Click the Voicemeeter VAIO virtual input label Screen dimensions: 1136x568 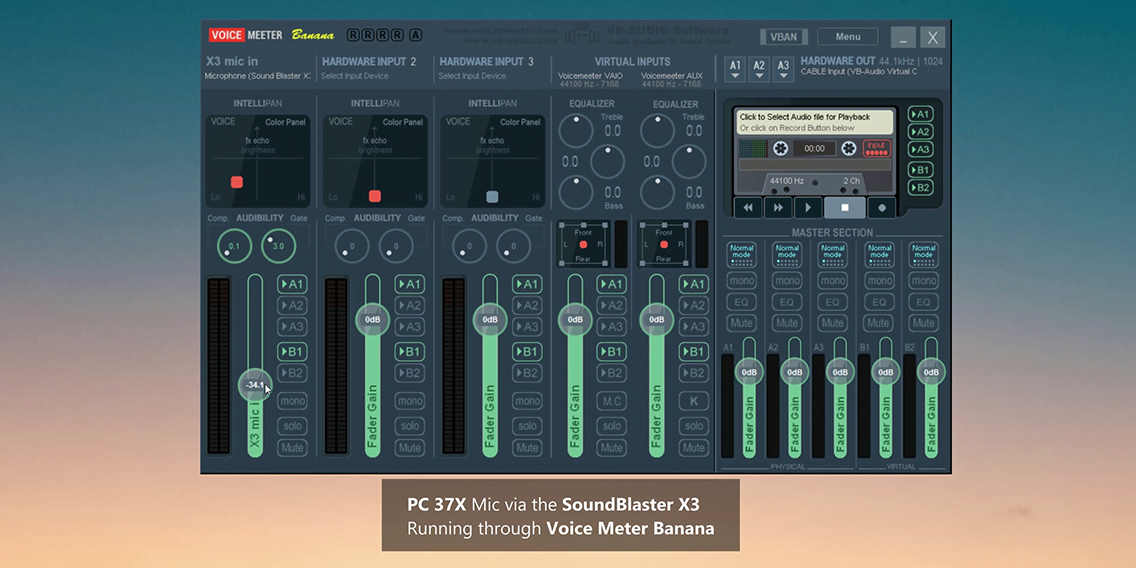[591, 78]
